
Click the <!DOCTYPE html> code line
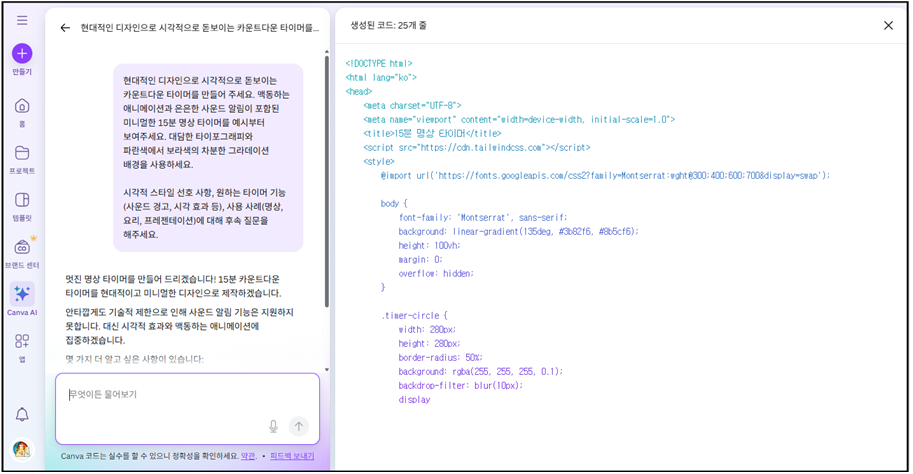pos(379,63)
